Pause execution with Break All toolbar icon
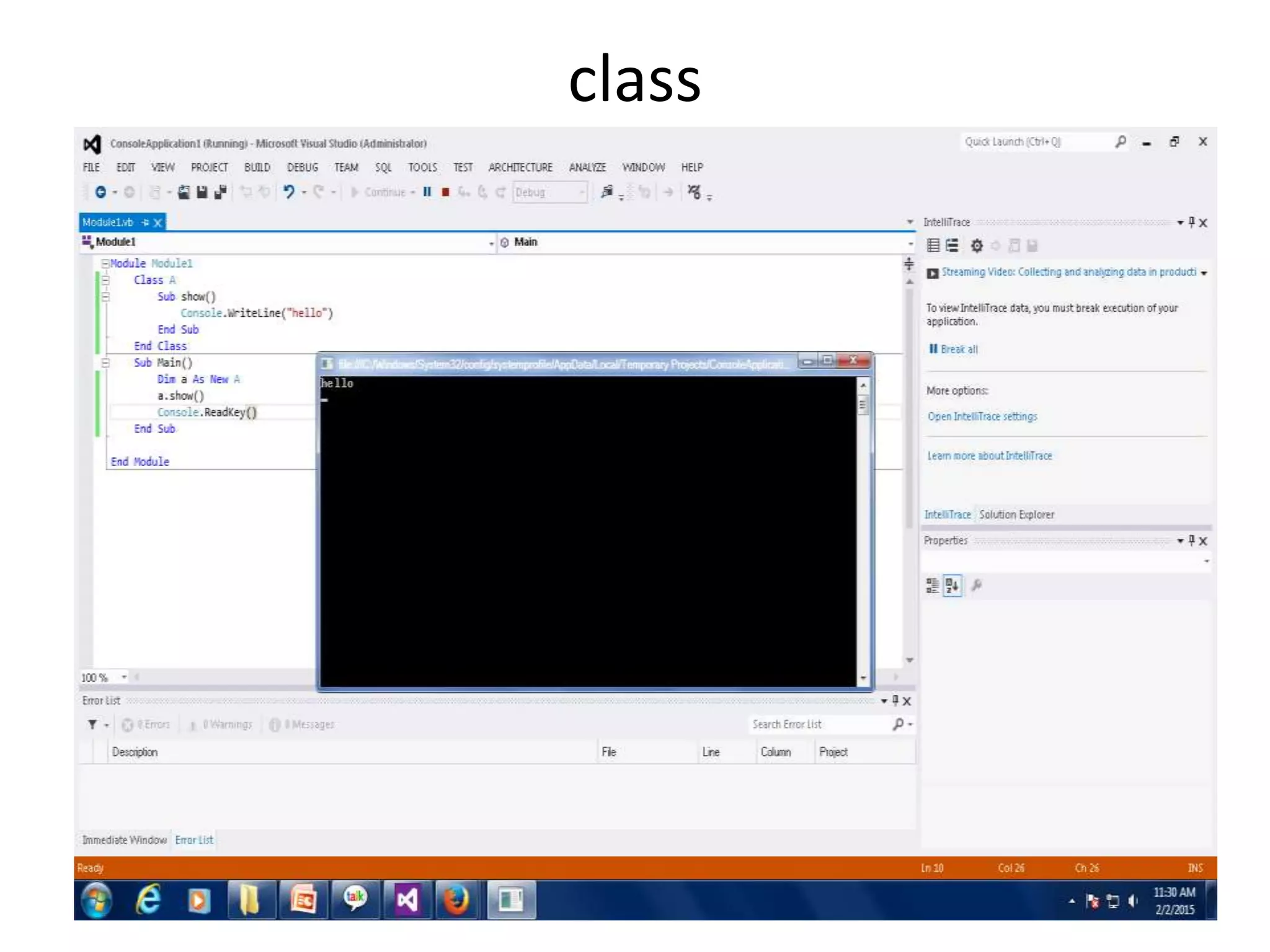This screenshot has width=1270, height=952. pyautogui.click(x=427, y=192)
